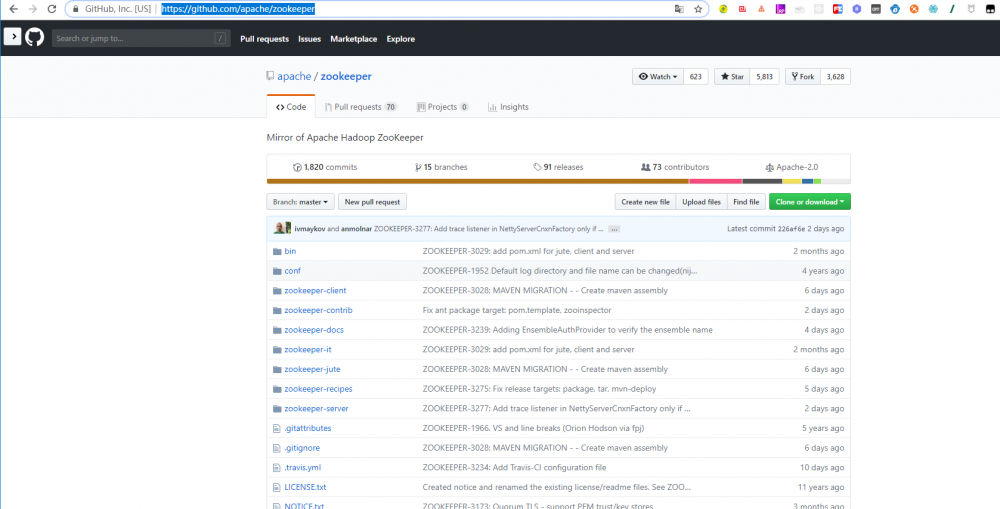Open the conf folder icon
The height and width of the screenshot is (509, 1000).
click(x=277, y=271)
